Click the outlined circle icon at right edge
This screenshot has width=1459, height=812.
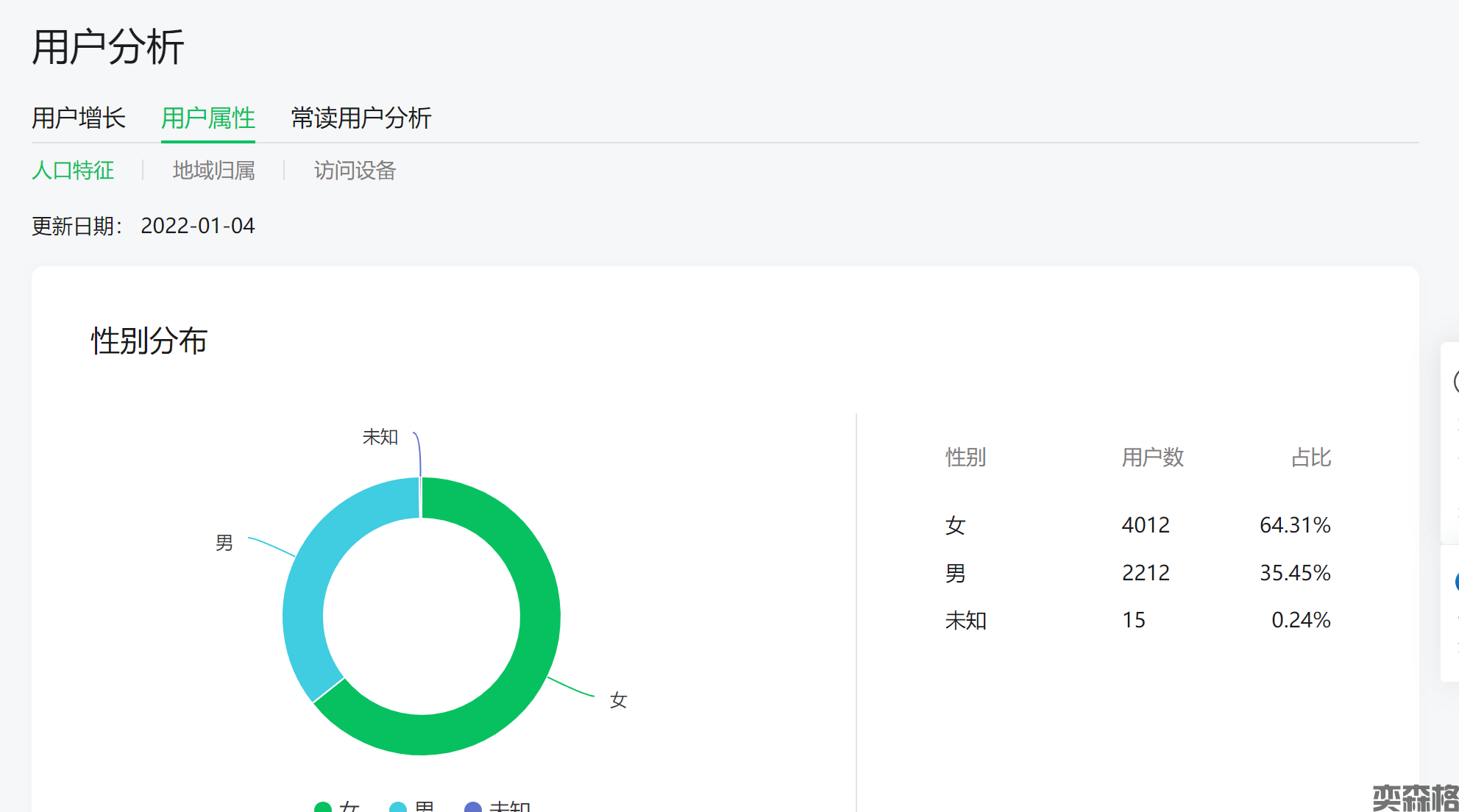coord(1456,382)
